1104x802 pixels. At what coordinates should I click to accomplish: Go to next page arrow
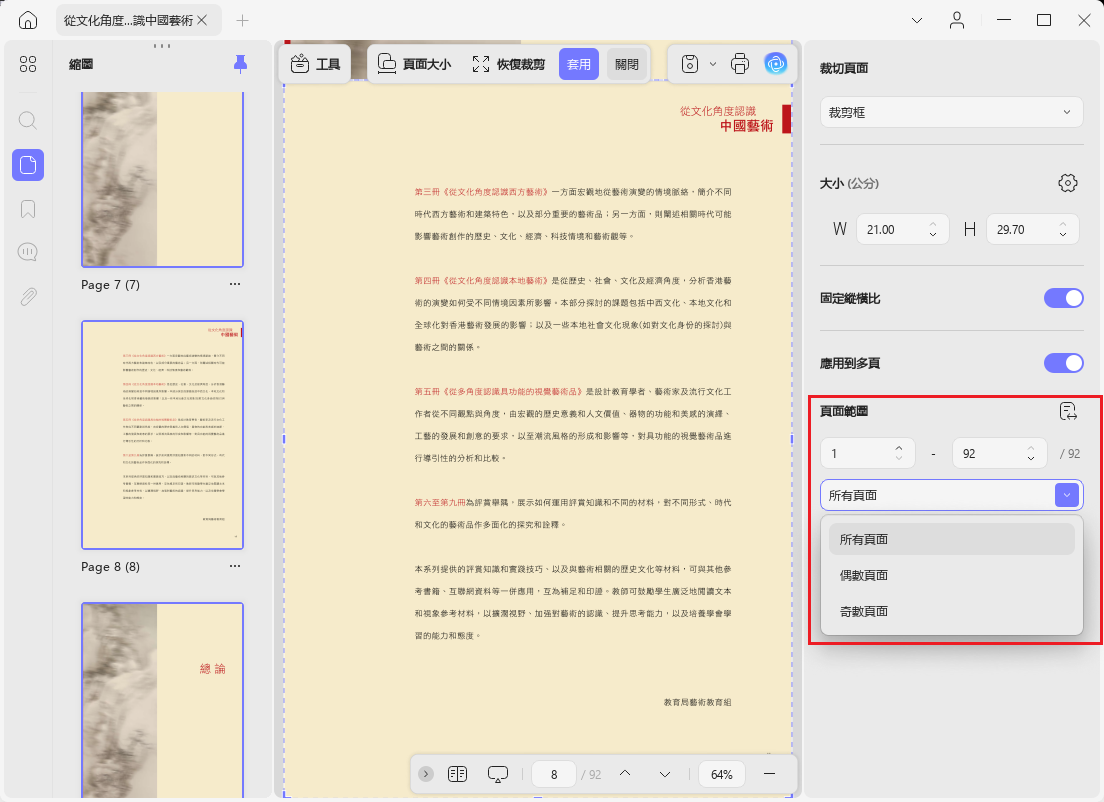click(665, 774)
